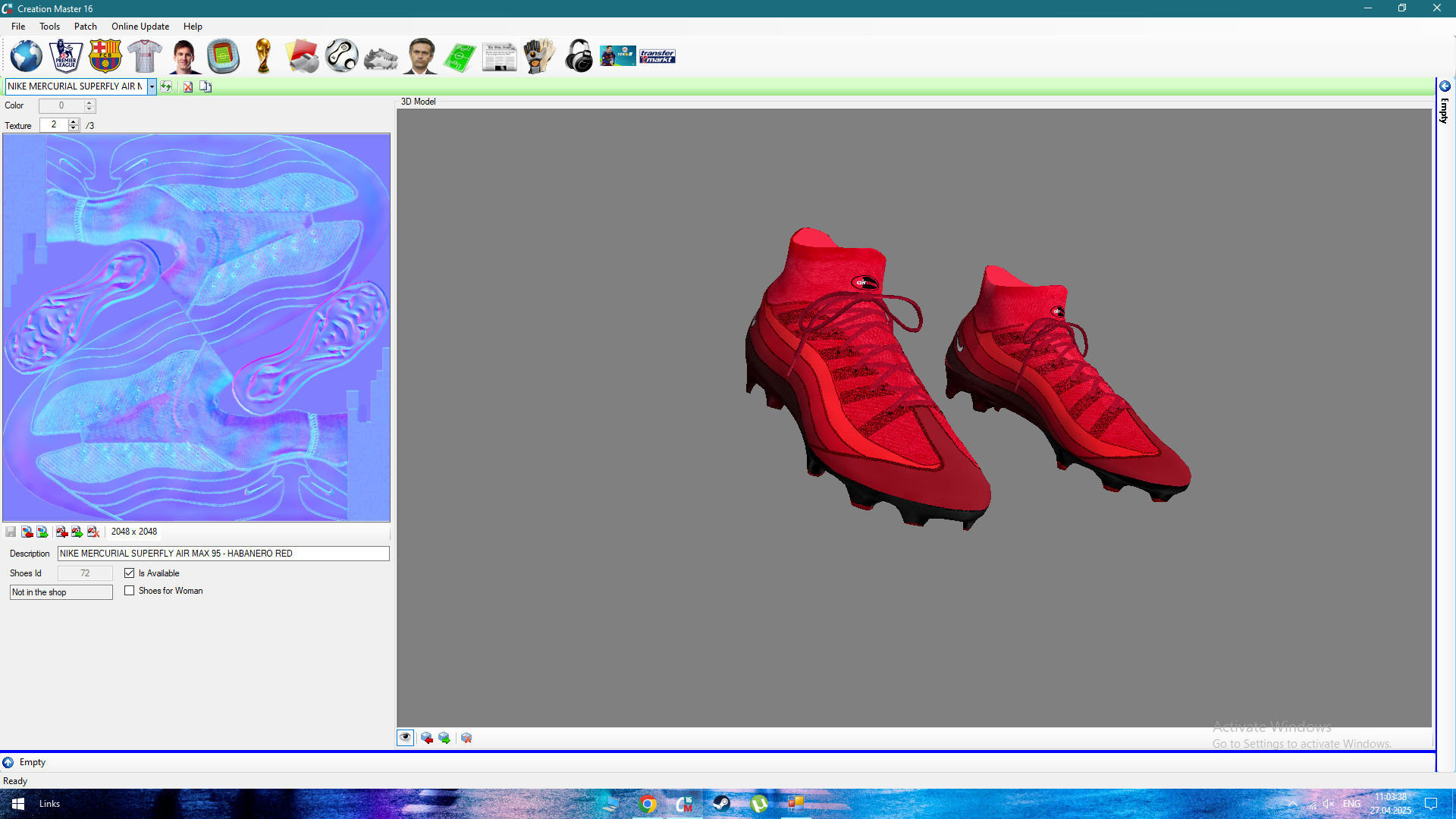Decrease the Color value stepper
The image size is (1456, 819).
(89, 109)
